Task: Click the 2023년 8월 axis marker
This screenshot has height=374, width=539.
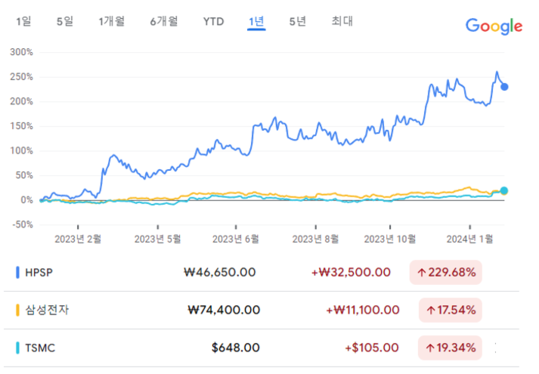Action: [316, 239]
